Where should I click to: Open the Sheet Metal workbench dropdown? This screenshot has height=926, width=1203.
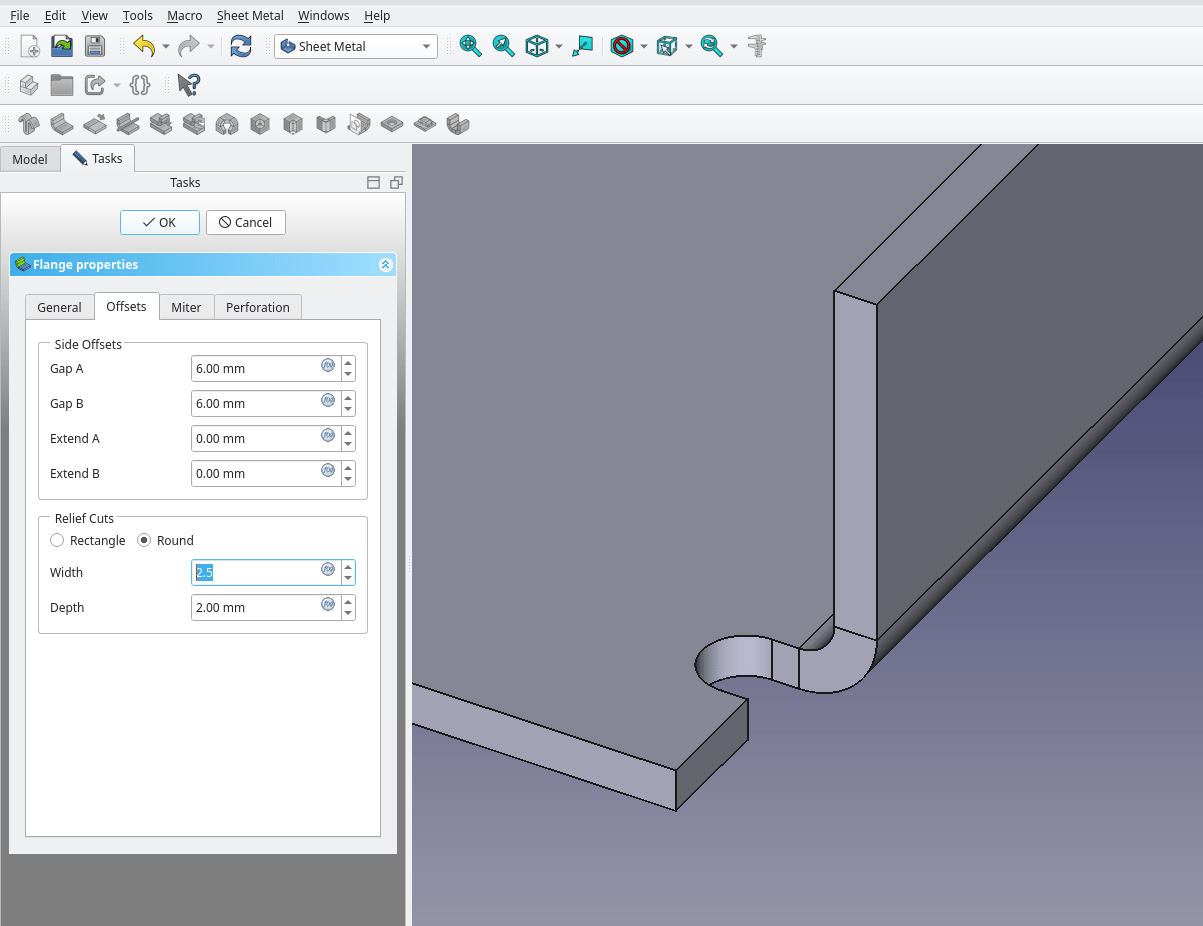click(x=356, y=46)
